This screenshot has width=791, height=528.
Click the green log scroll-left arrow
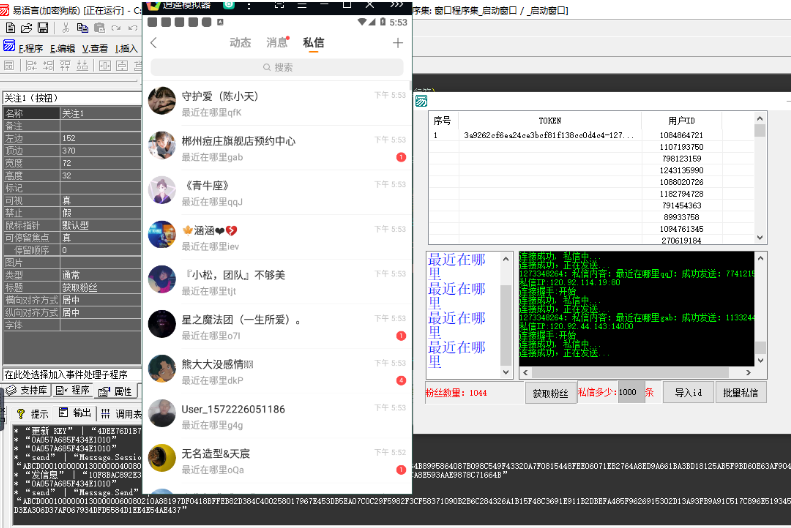(x=525, y=372)
